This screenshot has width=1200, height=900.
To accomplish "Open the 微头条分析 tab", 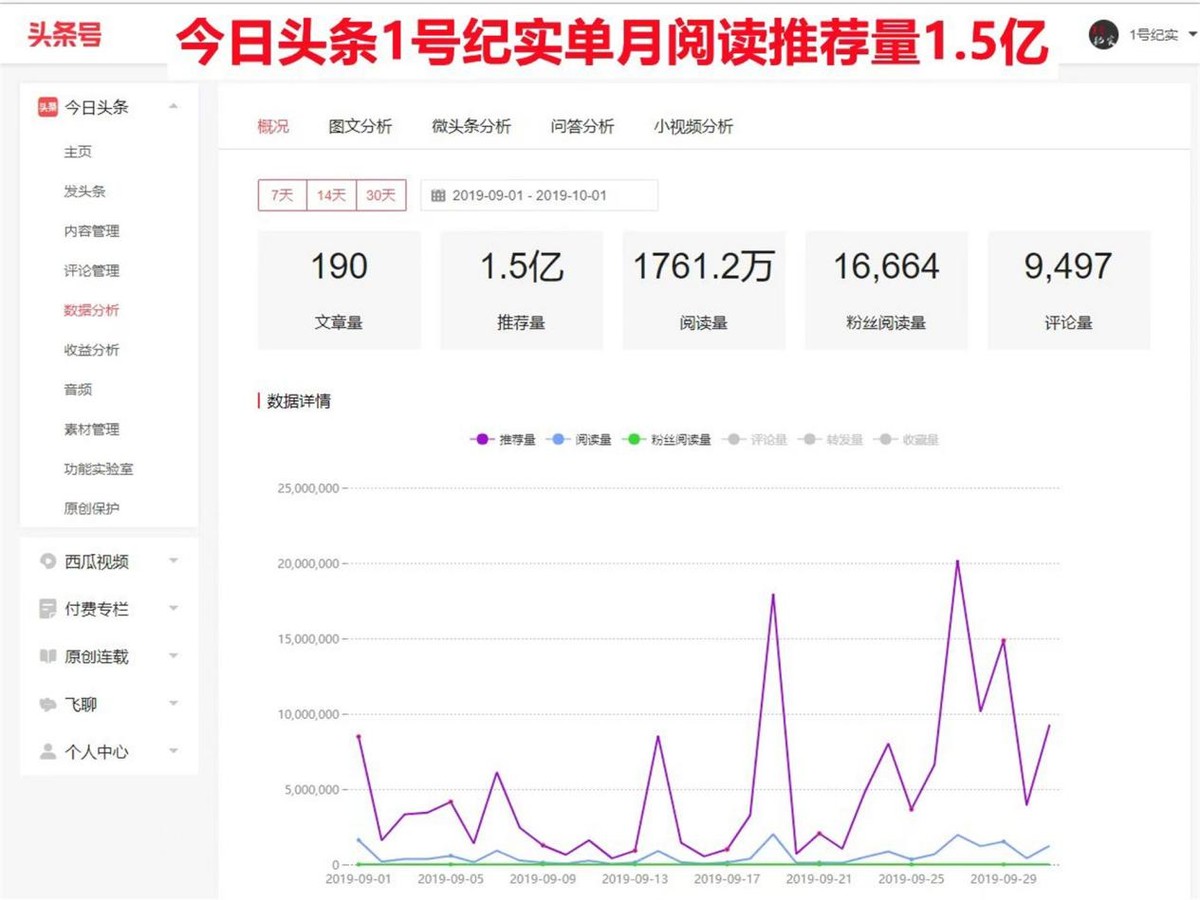I will coord(471,126).
